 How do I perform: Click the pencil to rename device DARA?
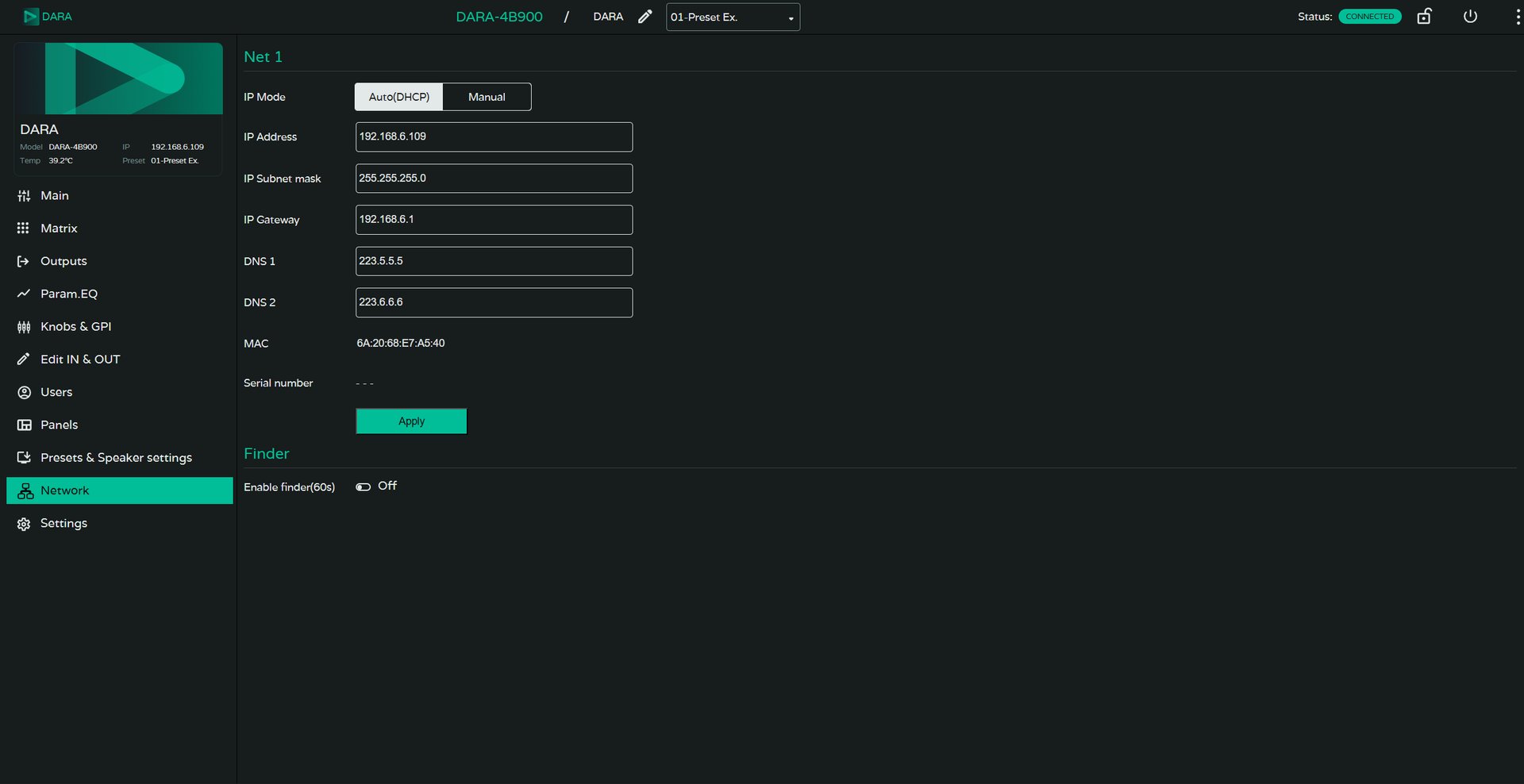(645, 17)
